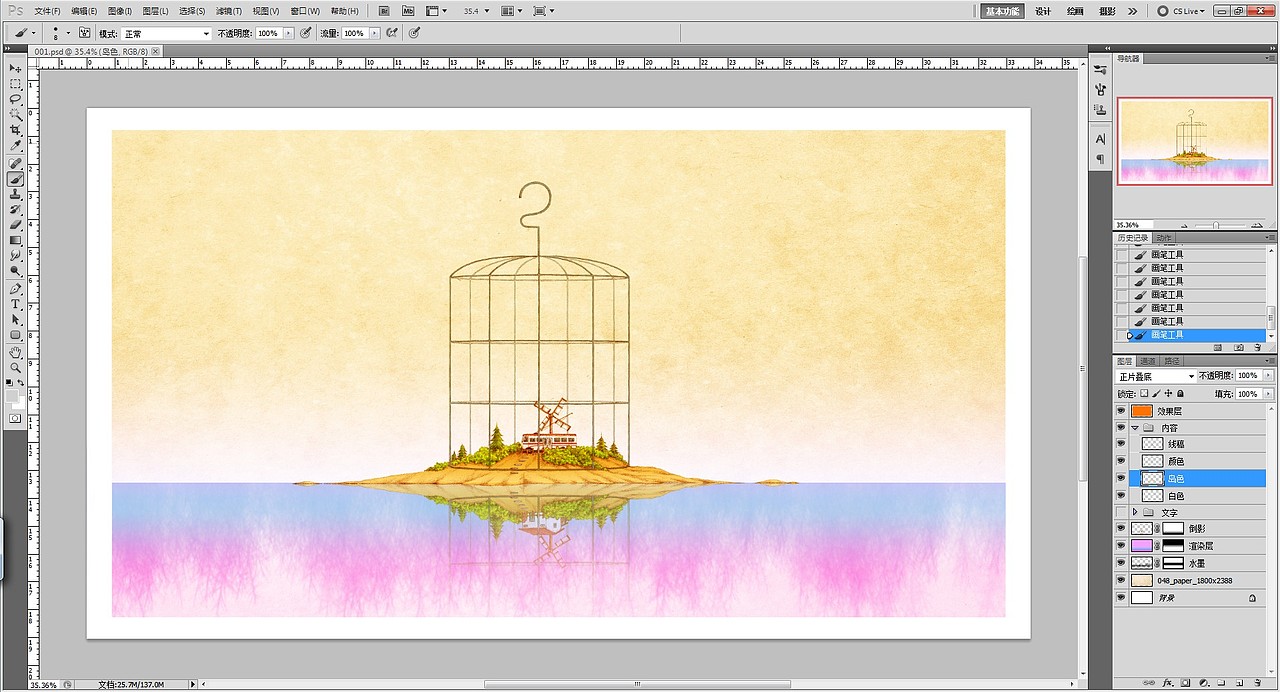Add layer mask icon in Layers panel
1280x692 pixels.
[x=1186, y=683]
